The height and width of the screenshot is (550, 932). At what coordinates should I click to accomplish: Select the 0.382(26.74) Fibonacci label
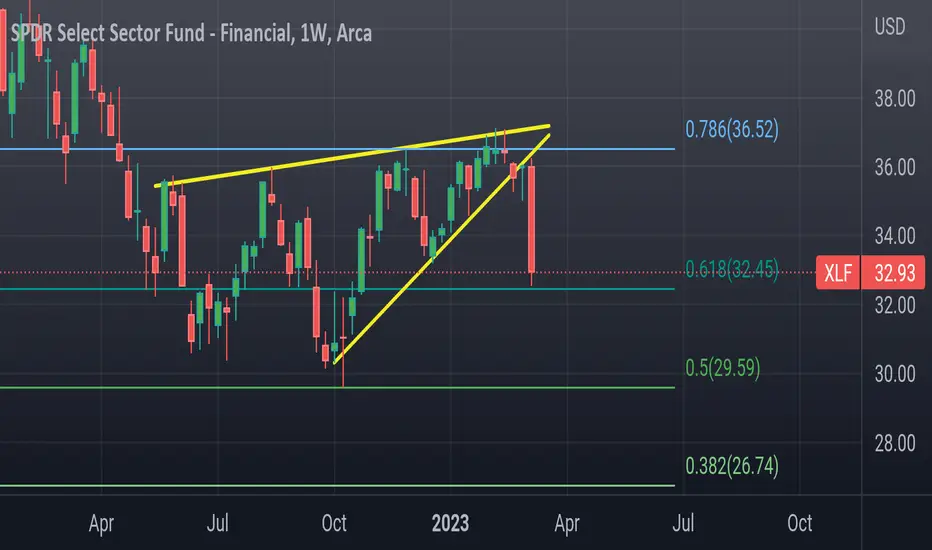pos(732,466)
